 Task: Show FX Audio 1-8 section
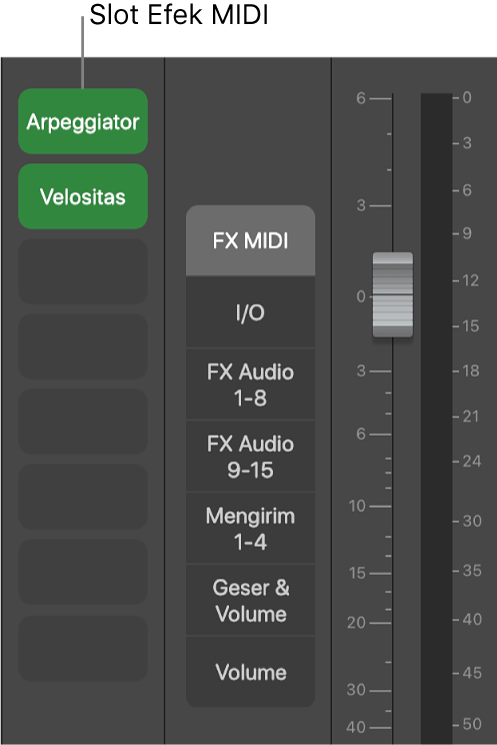pyautogui.click(x=250, y=384)
